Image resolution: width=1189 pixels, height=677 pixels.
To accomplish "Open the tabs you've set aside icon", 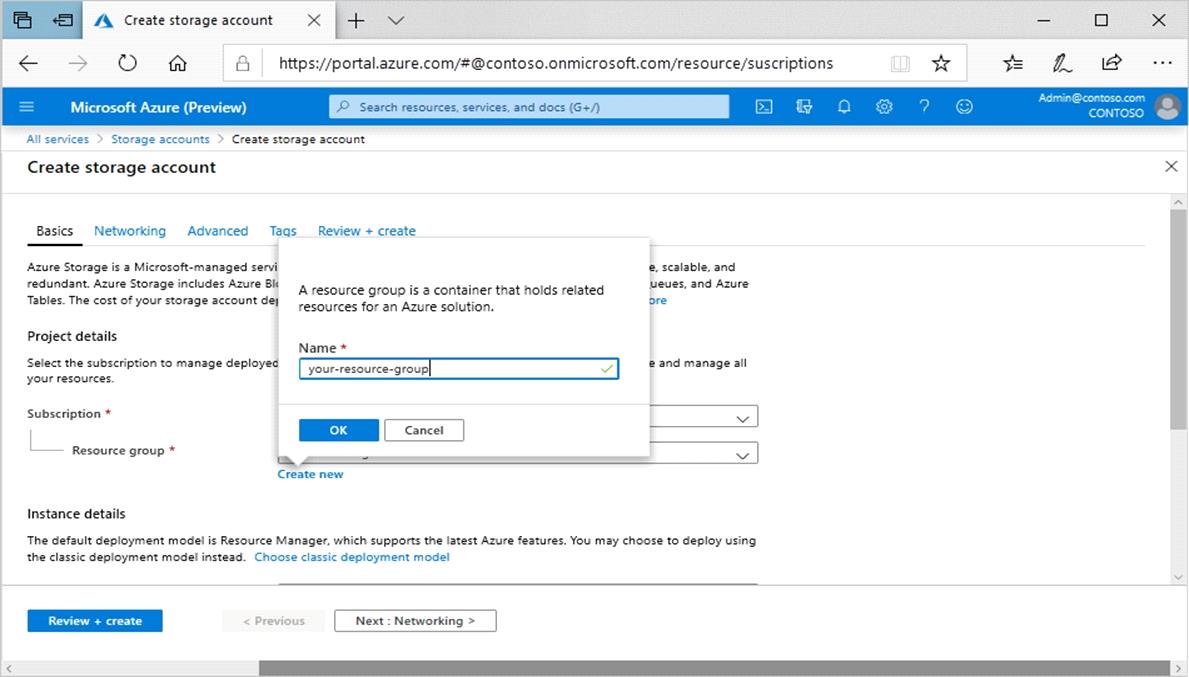I will tap(22, 20).
